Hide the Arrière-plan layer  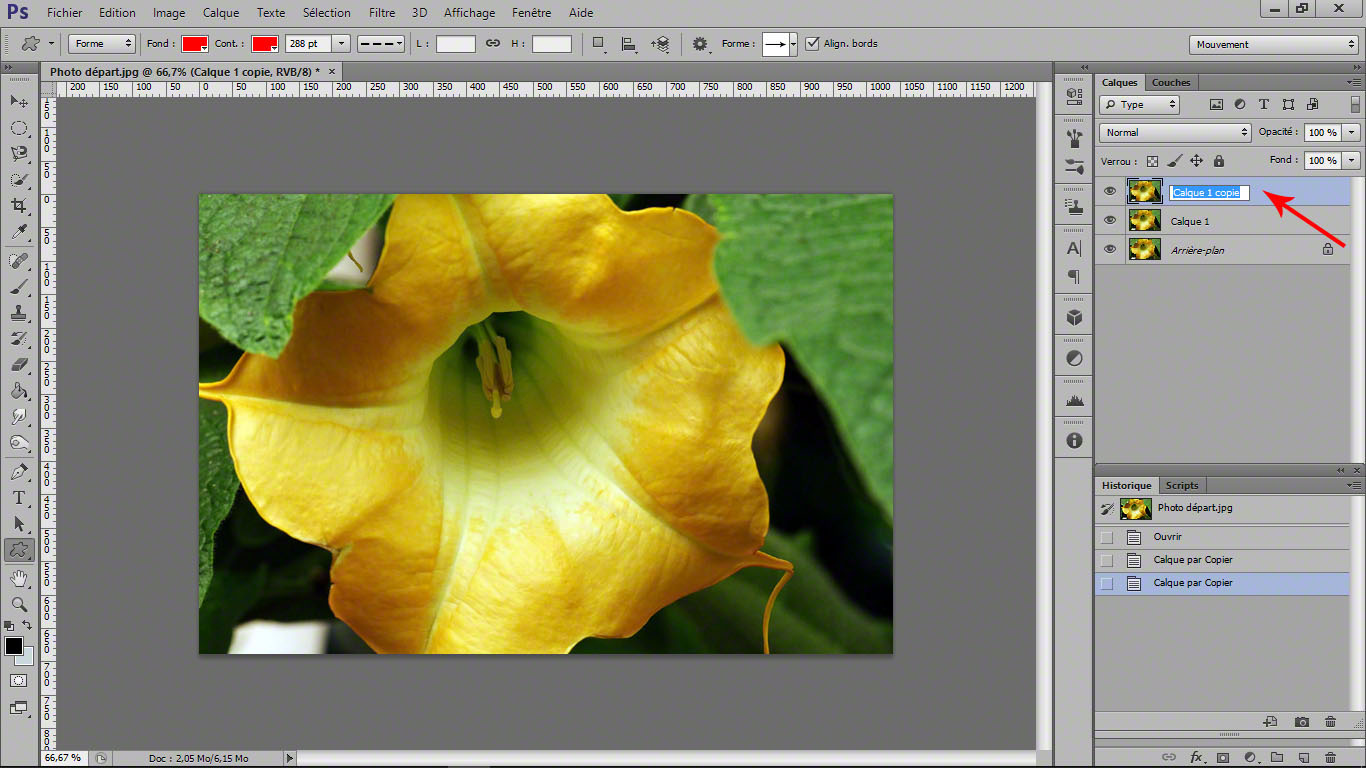click(x=1109, y=249)
